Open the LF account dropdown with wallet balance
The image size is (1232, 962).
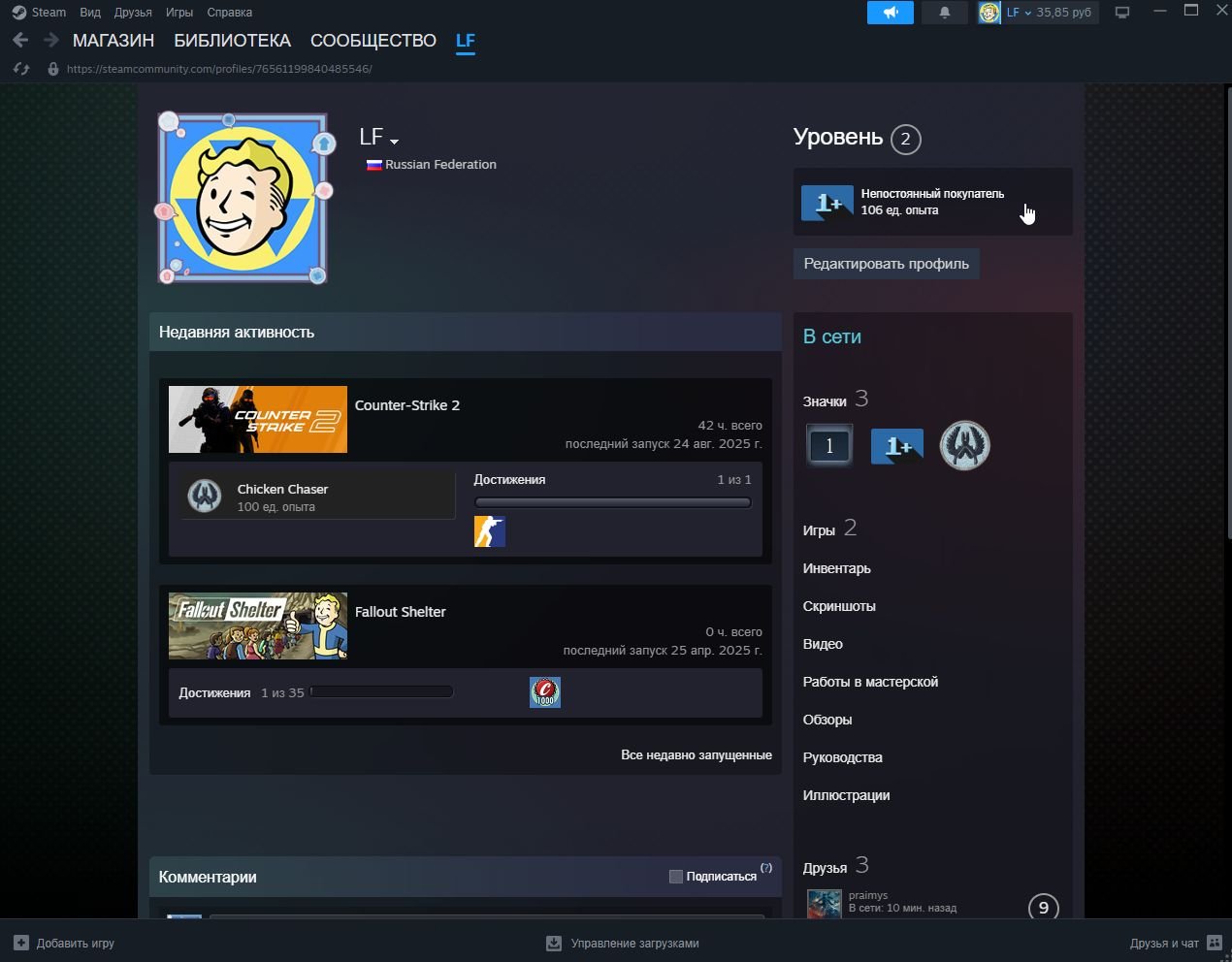(1037, 13)
